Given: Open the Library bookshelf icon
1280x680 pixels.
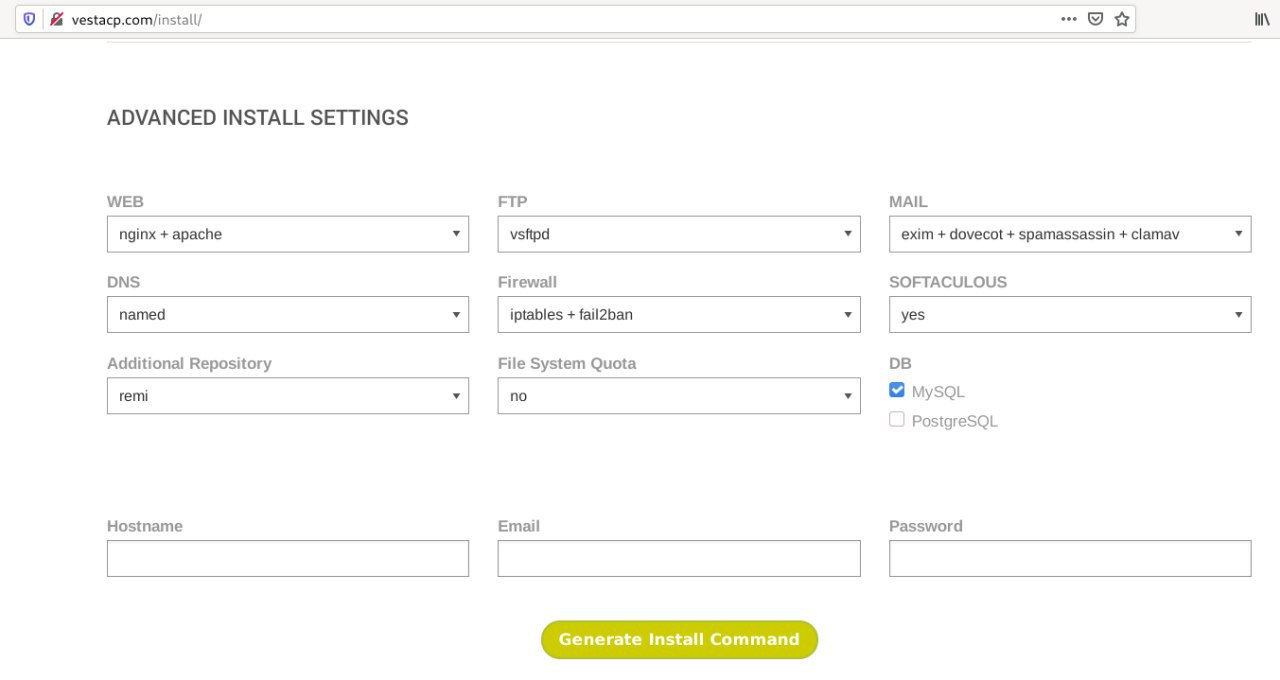Looking at the screenshot, I should [1262, 19].
